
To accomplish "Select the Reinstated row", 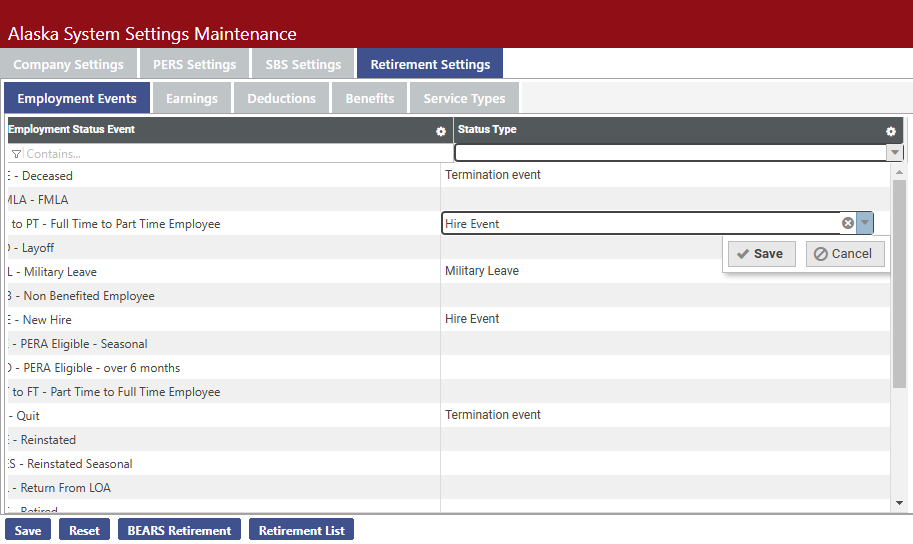I will 448,439.
